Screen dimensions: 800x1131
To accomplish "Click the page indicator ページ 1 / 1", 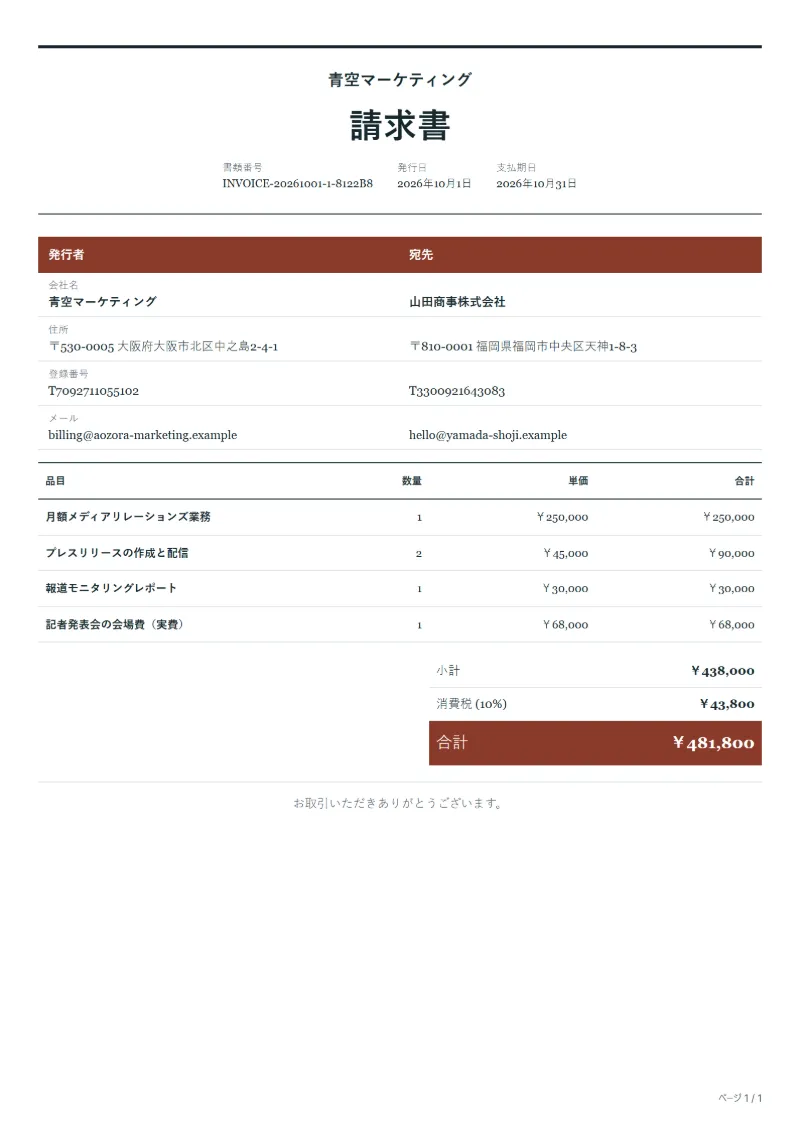I will click(740, 1098).
